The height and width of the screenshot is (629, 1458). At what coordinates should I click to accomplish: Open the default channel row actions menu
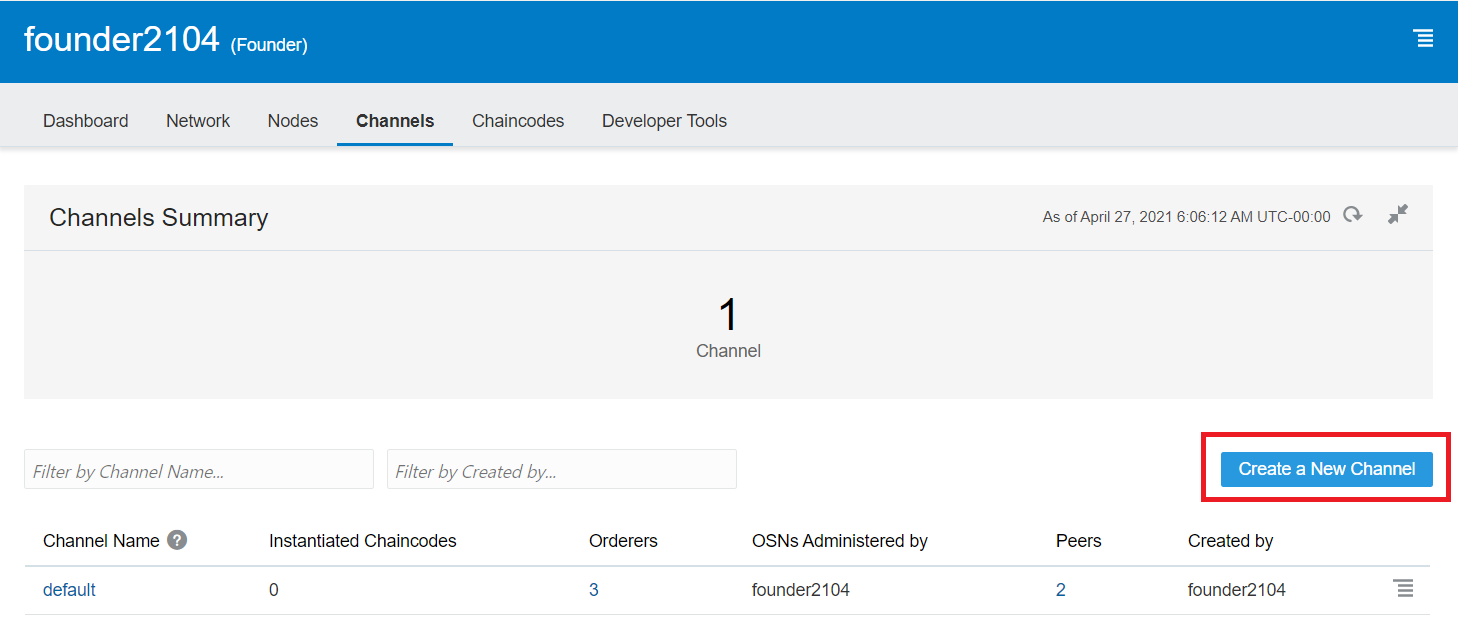click(x=1404, y=589)
